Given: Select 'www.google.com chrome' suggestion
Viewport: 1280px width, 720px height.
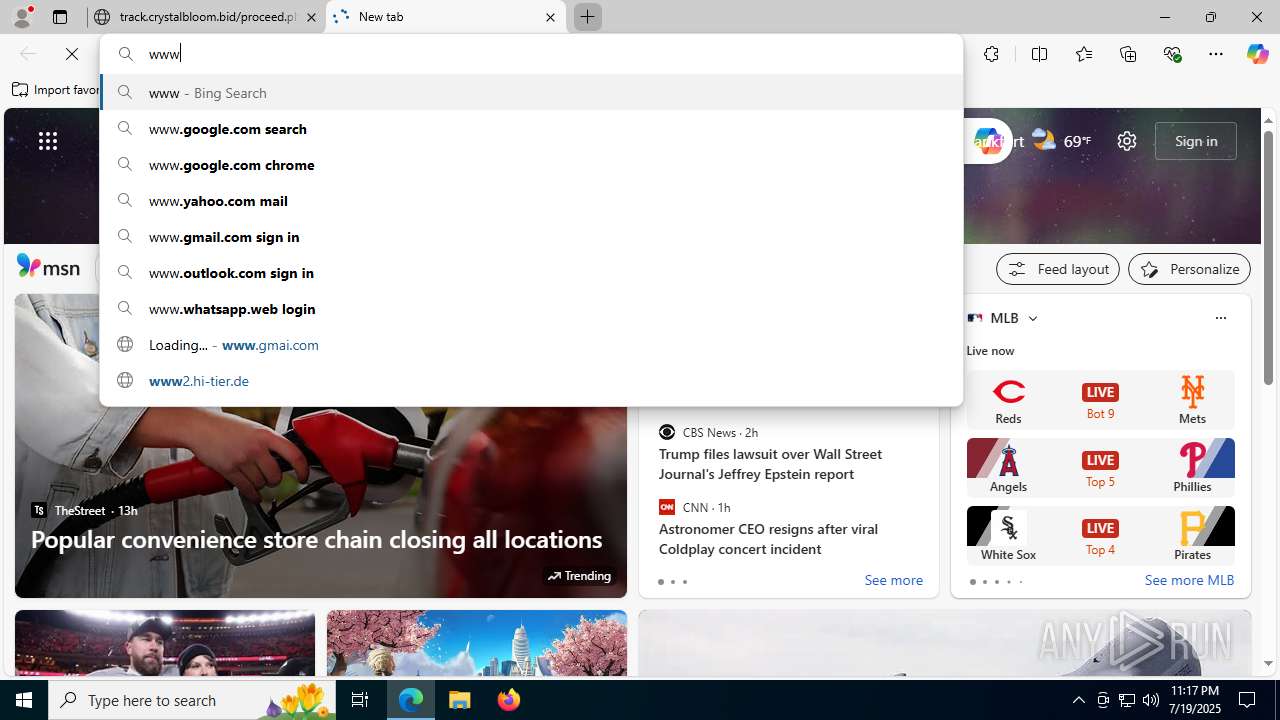Looking at the screenshot, I should click(x=531, y=164).
